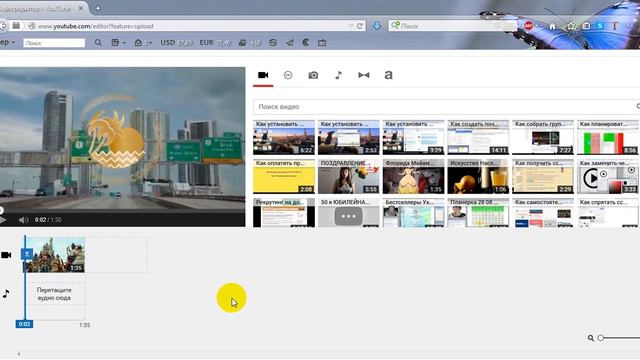Click the paper plane toolbar icon
This screenshot has width=640, height=360.
coord(289,42)
